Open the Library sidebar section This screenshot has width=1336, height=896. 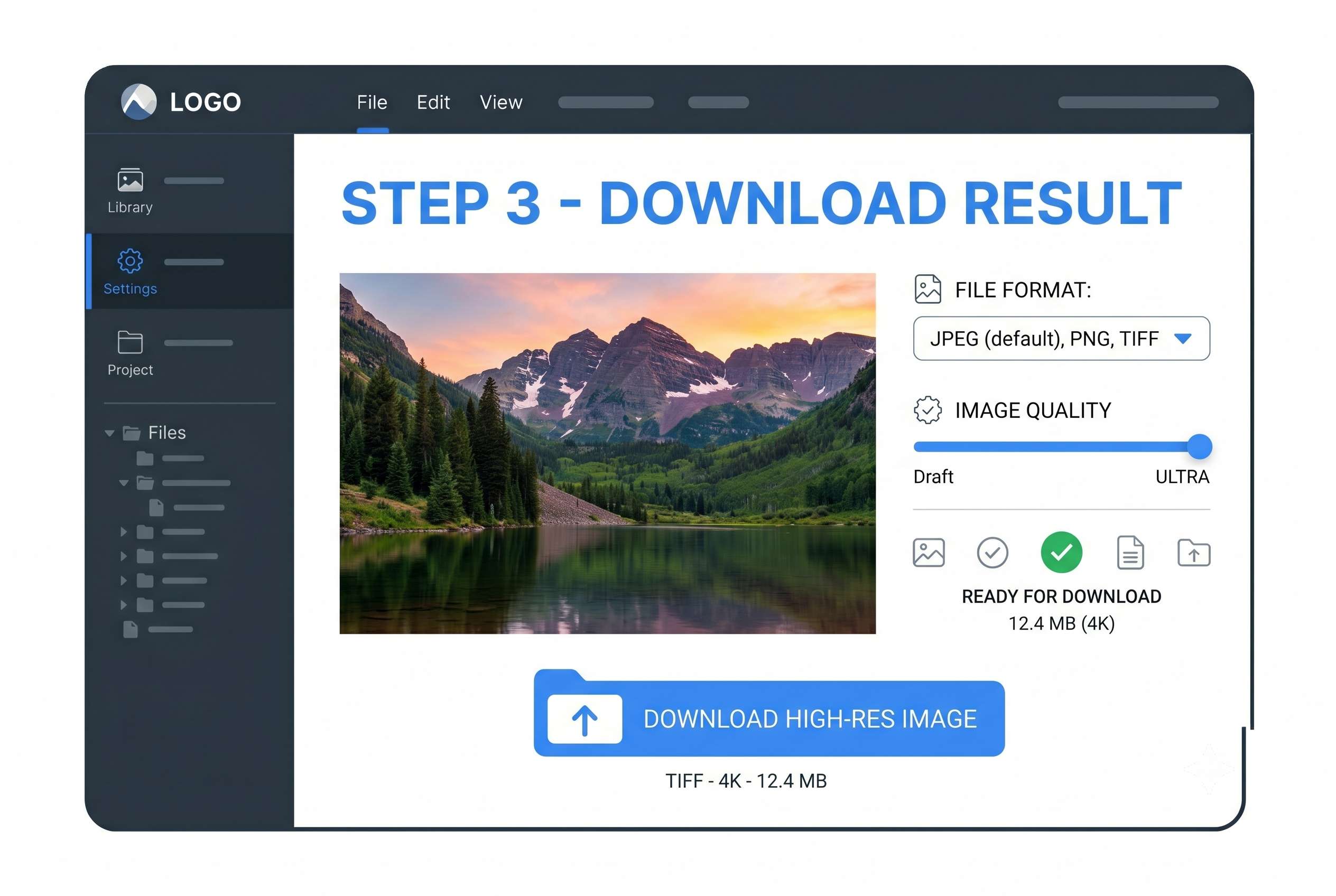click(131, 191)
